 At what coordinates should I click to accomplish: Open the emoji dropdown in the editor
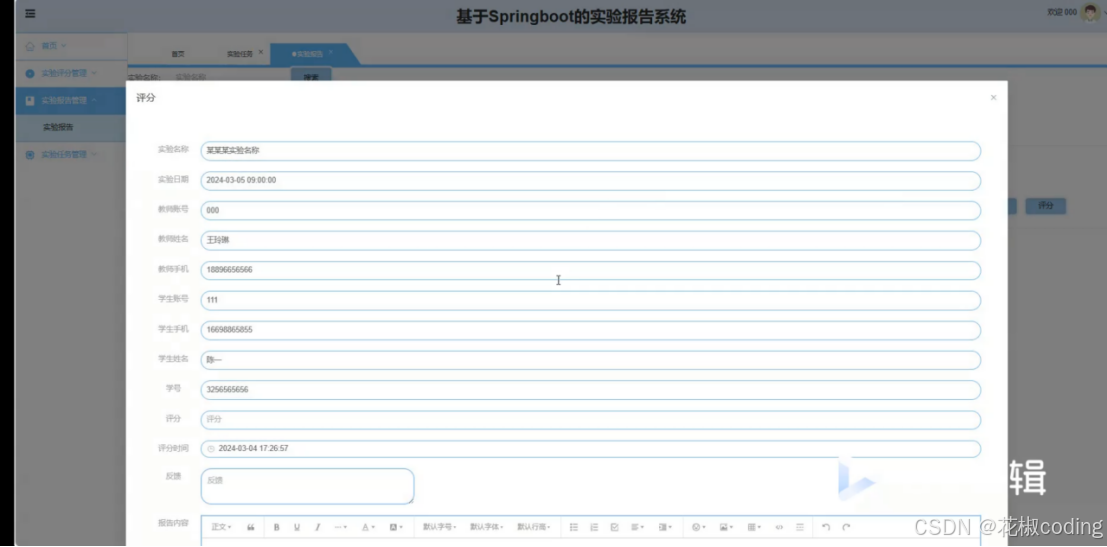(699, 527)
